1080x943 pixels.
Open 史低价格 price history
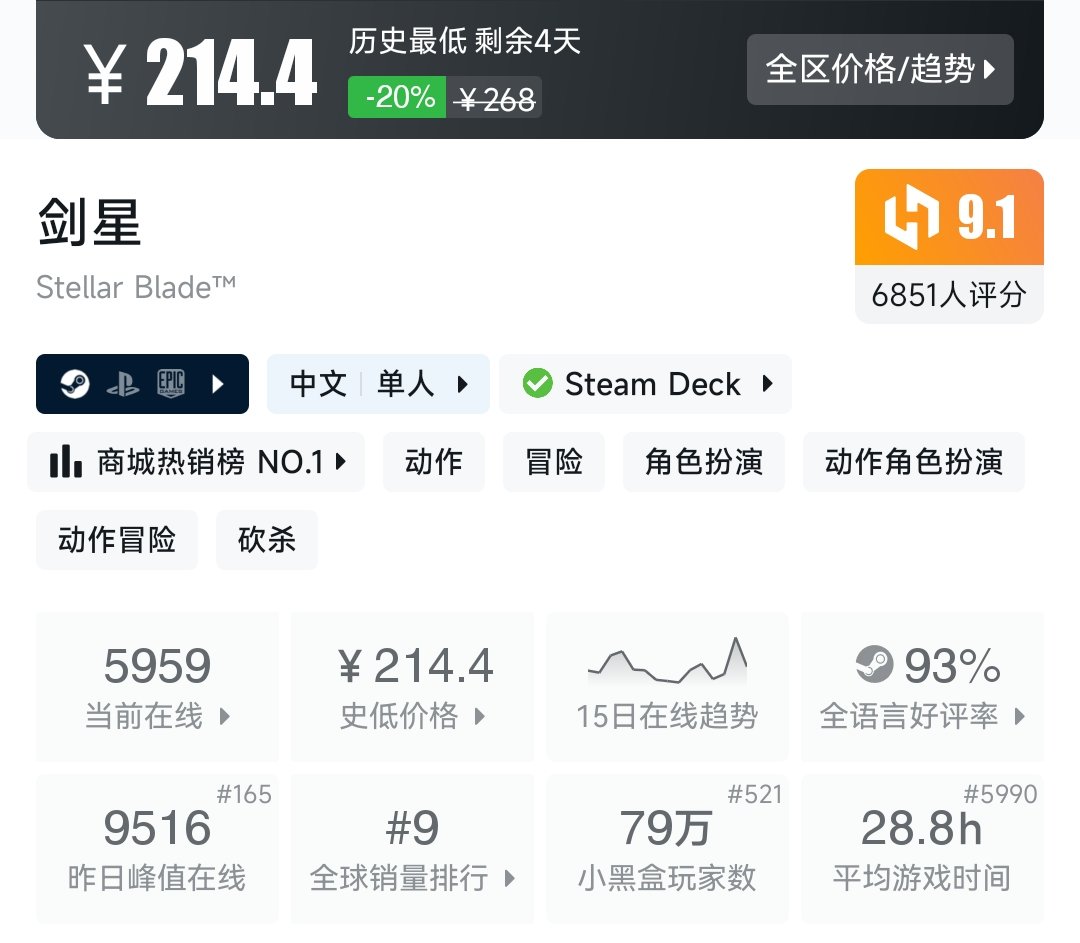point(412,687)
